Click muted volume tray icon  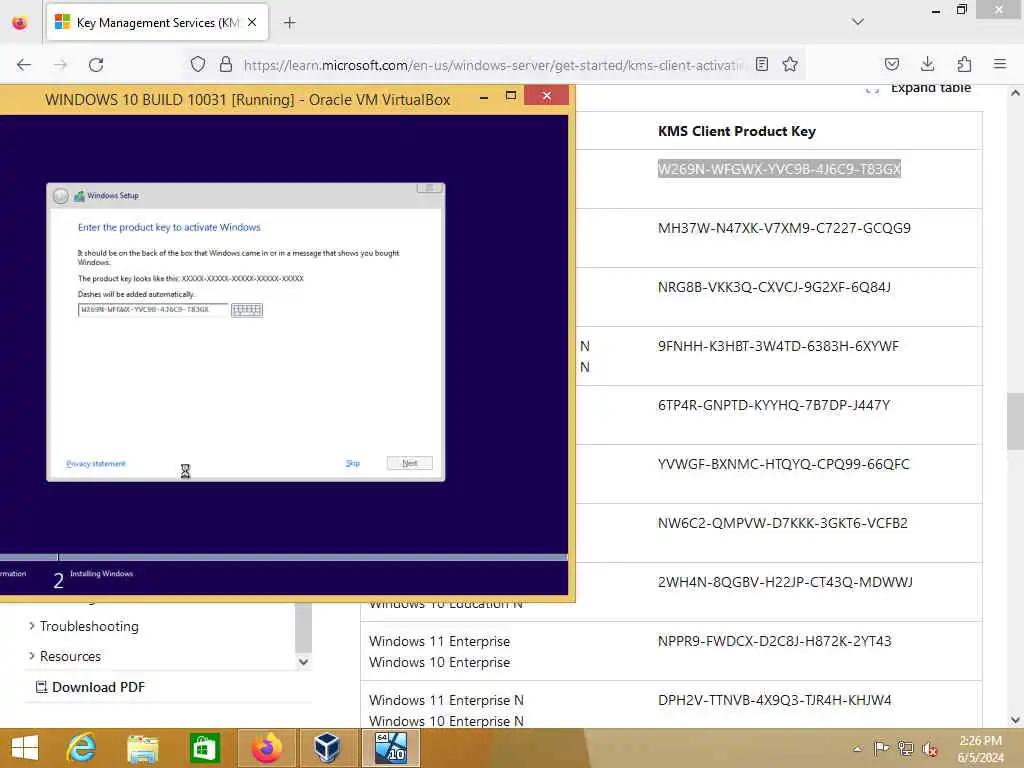click(x=929, y=748)
